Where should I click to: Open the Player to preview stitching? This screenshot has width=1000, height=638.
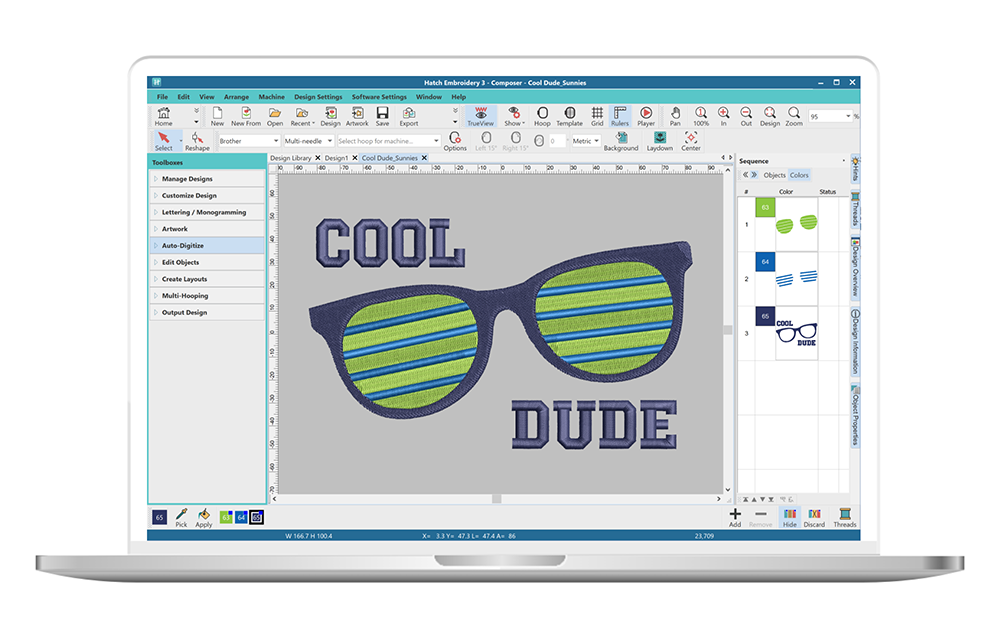click(647, 115)
